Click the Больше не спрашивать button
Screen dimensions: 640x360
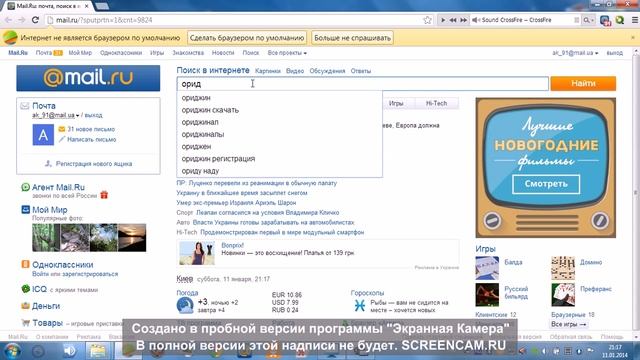coord(352,38)
